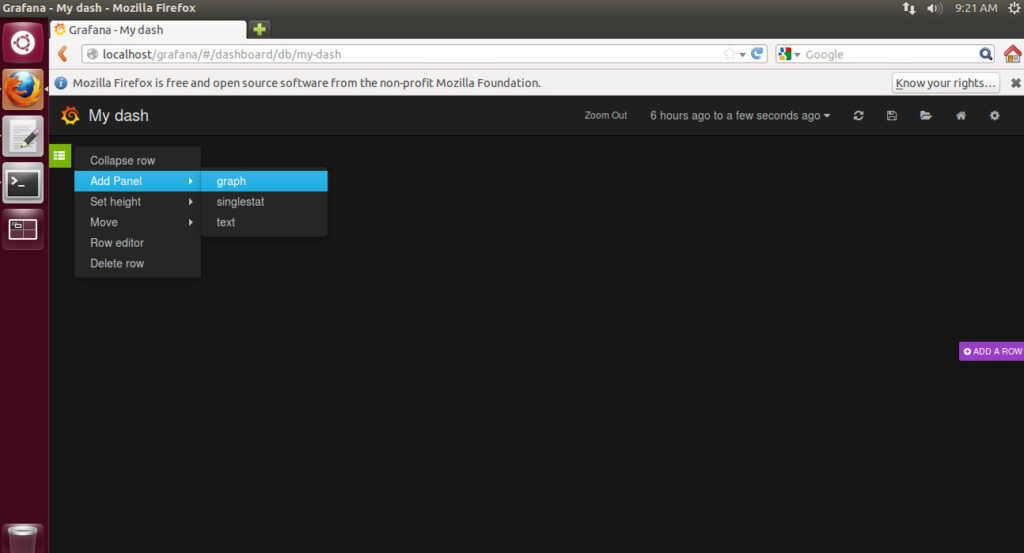Switch to the Grafana - My dash tab

pyautogui.click(x=148, y=30)
